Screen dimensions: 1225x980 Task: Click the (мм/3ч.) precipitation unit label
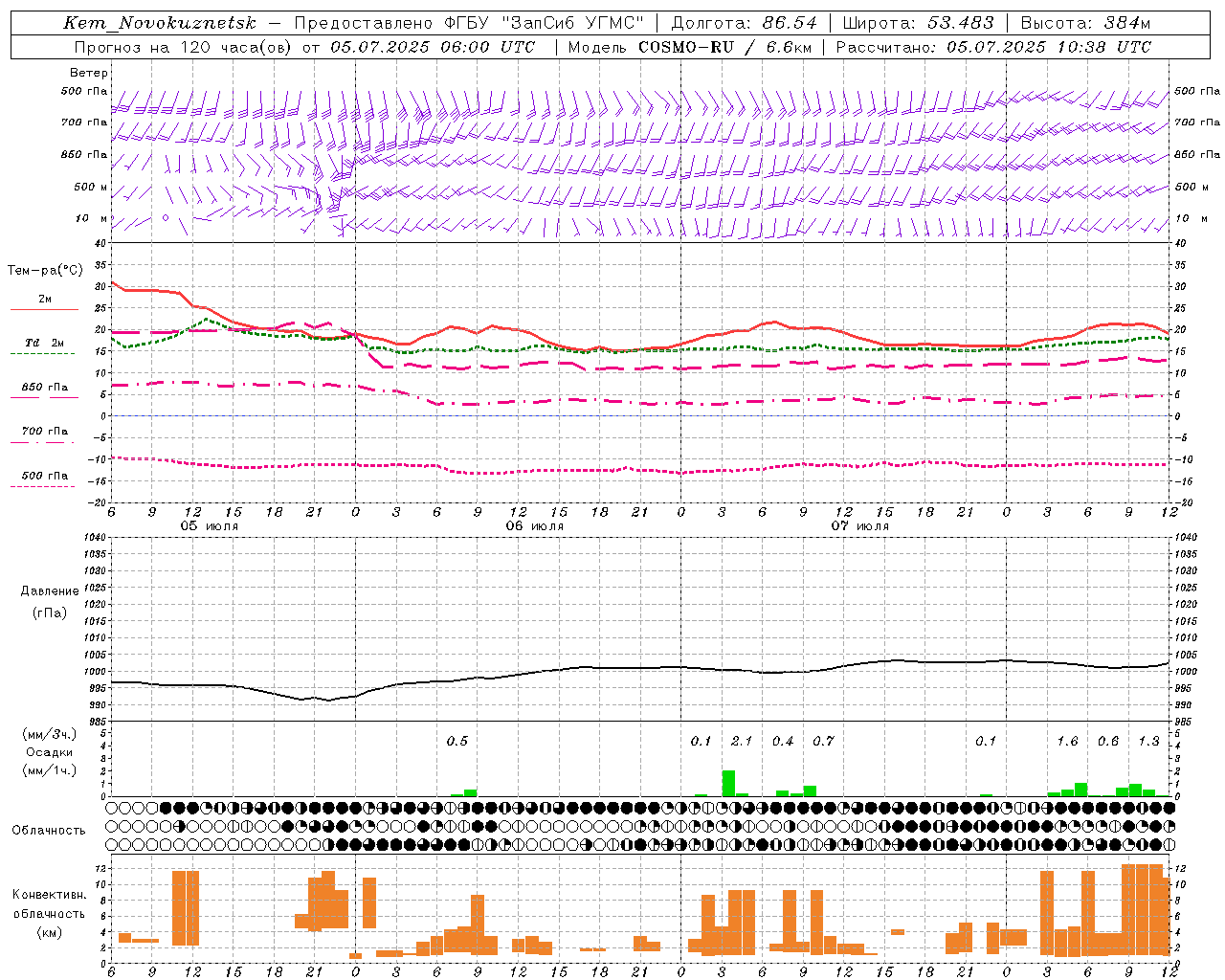pos(50,734)
